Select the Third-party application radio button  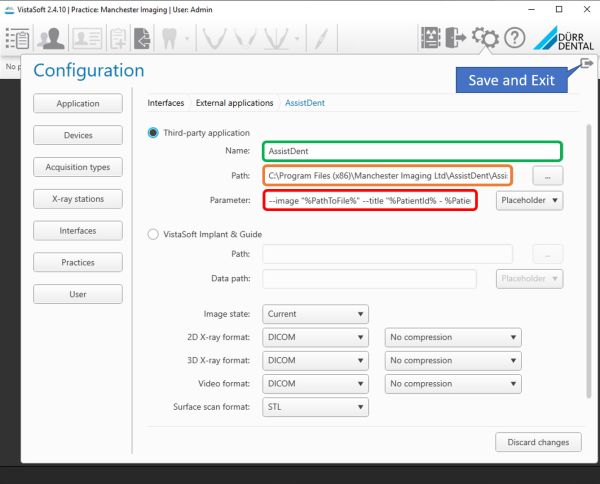[153, 132]
